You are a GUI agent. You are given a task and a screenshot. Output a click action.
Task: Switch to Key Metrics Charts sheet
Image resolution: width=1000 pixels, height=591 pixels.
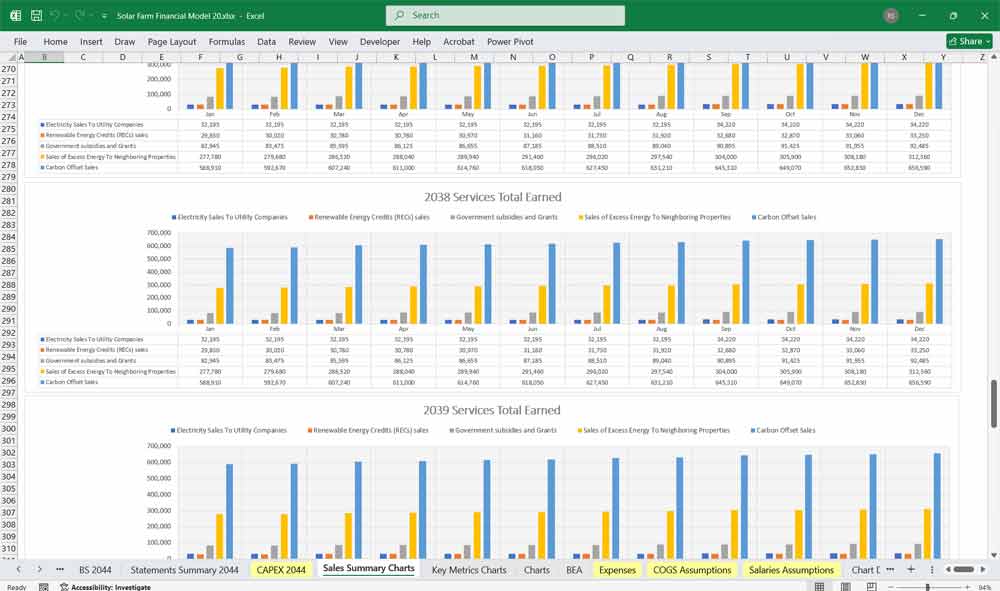(x=469, y=570)
